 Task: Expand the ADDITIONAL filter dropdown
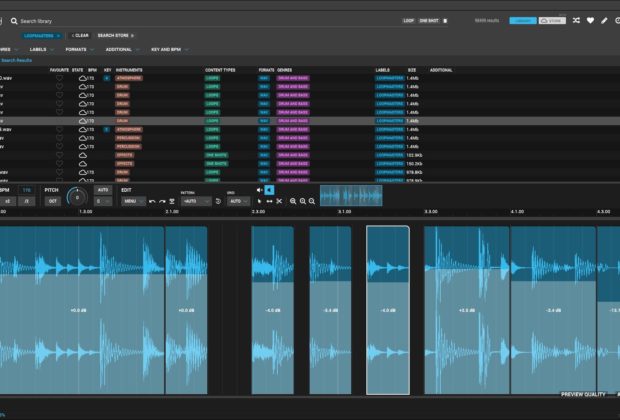click(122, 49)
